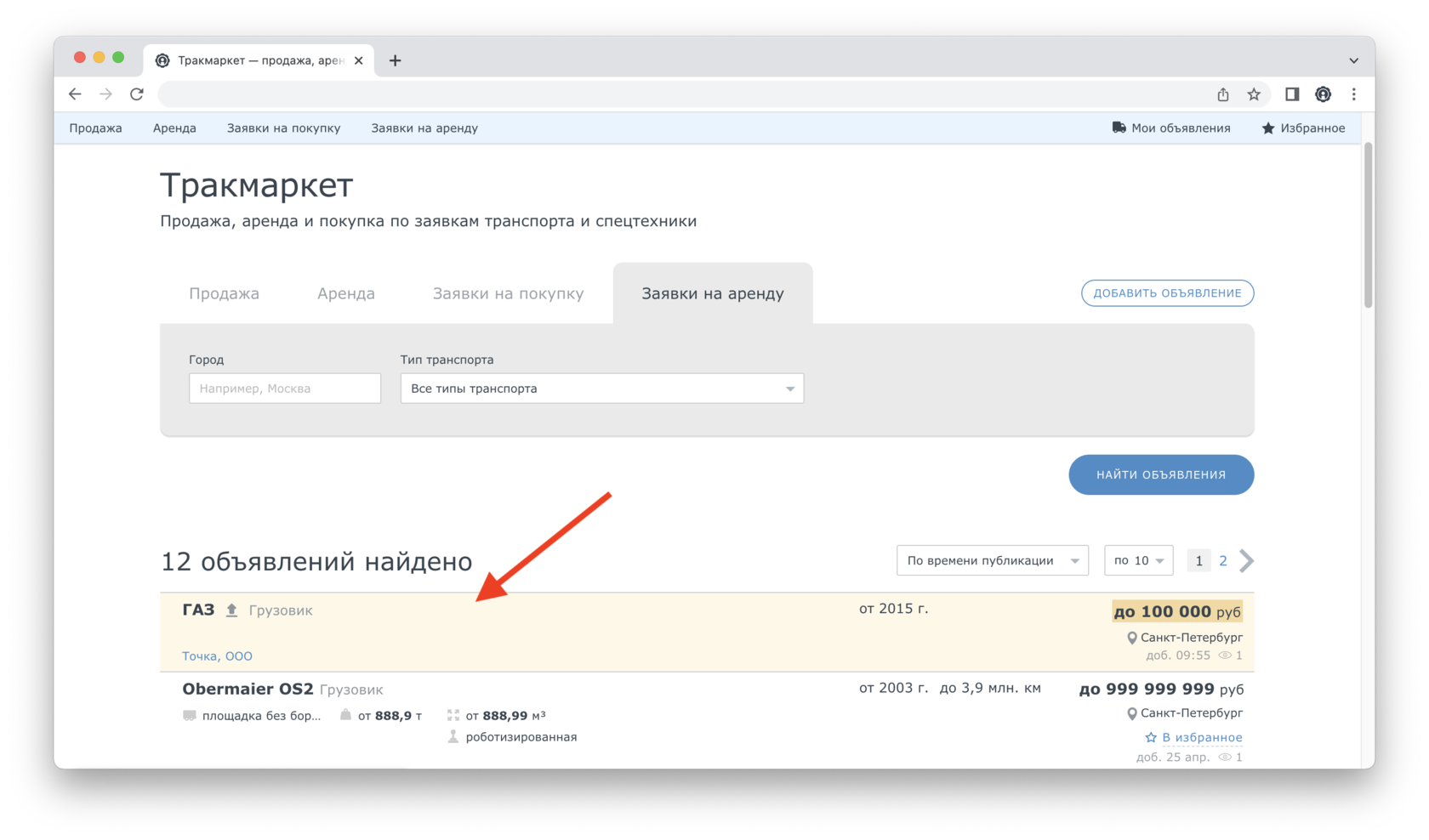Click the Добавить объявление button
The width and height of the screenshot is (1429, 840).
[x=1167, y=293]
